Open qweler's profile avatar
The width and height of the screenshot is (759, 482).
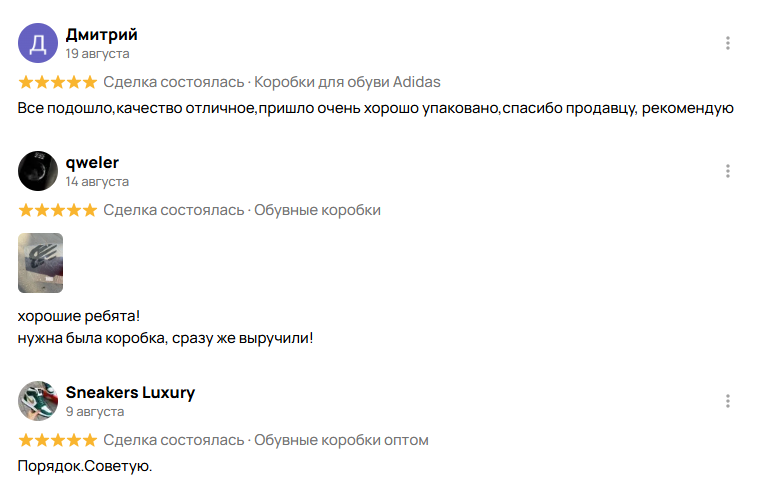[x=38, y=171]
